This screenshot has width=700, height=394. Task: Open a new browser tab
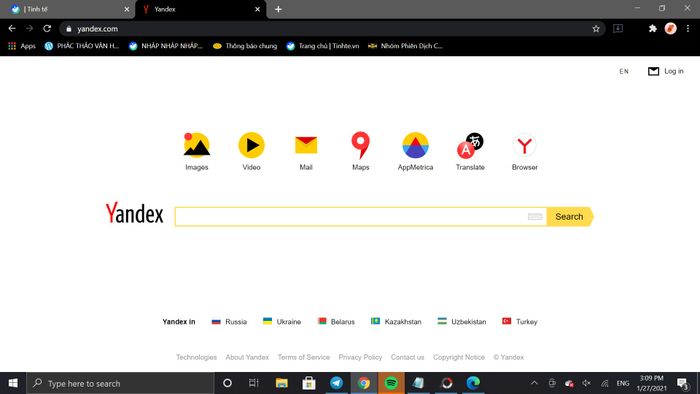pos(278,9)
